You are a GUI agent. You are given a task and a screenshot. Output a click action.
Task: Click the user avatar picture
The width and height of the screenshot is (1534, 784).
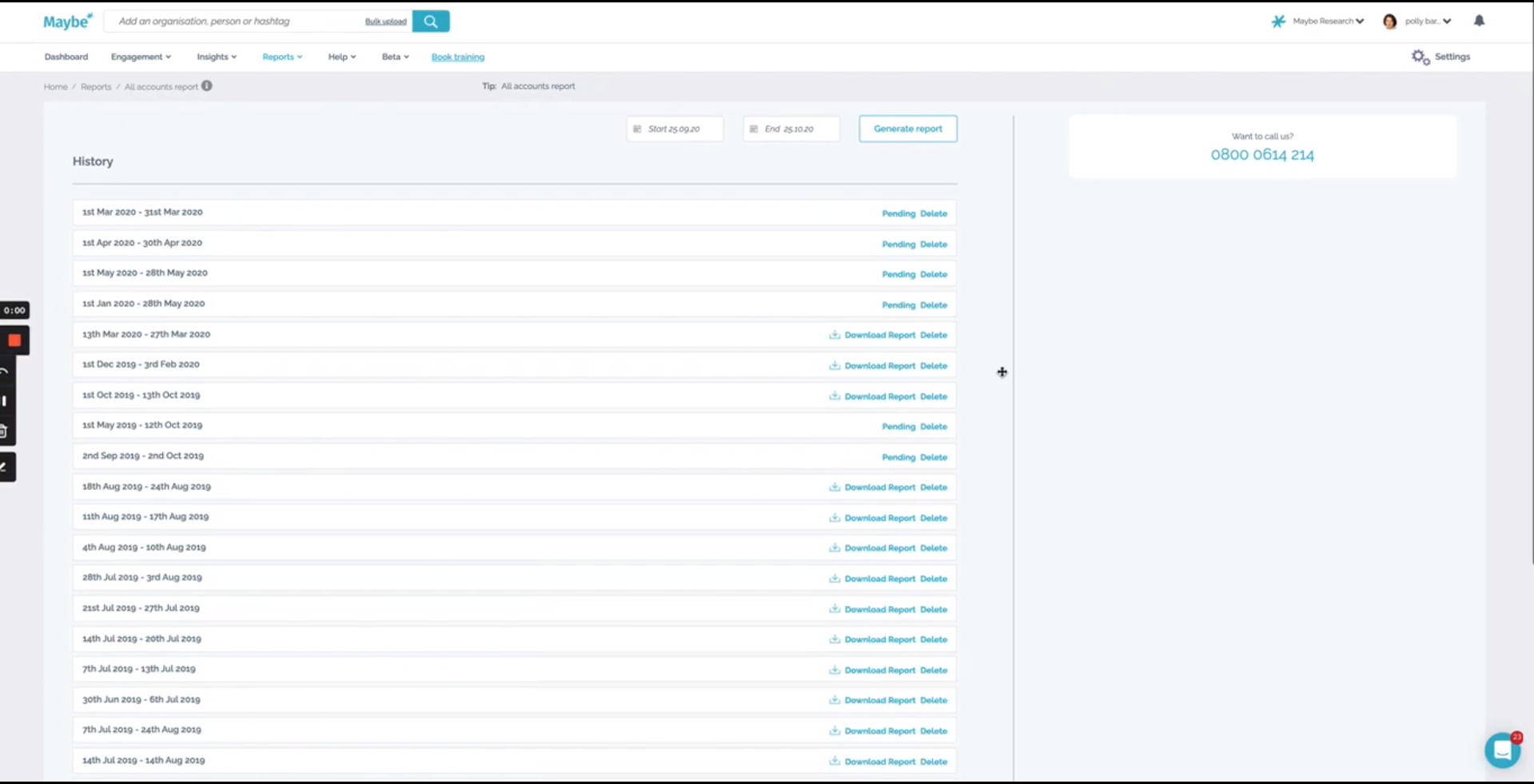point(1390,22)
